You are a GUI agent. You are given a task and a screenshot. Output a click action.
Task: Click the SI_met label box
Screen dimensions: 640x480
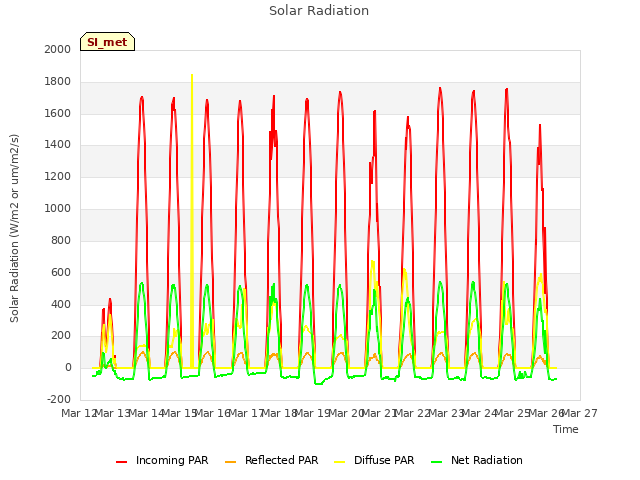107,42
